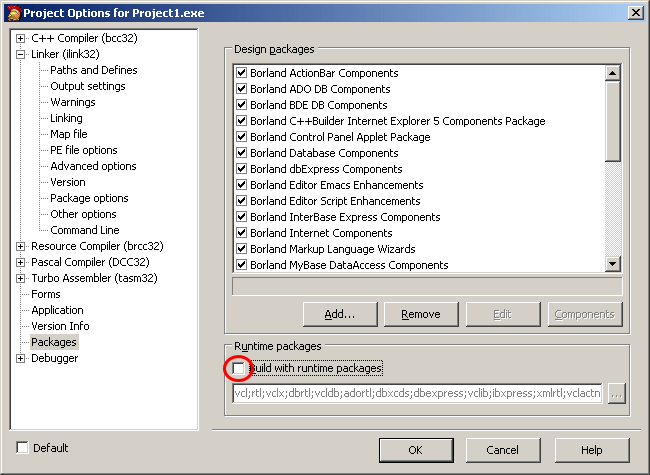Expand the C++ Compiler (bcc32) node
The height and width of the screenshot is (475, 650).
(x=20, y=38)
